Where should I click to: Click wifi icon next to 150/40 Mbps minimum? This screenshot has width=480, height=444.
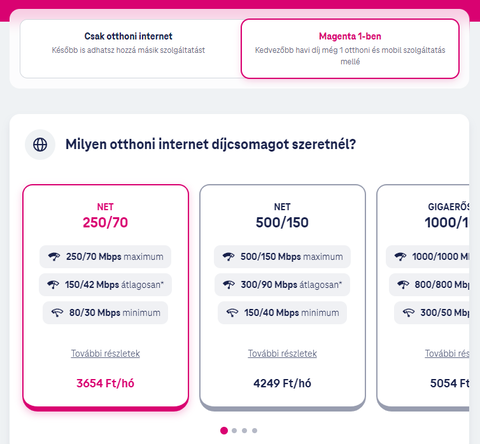232,313
